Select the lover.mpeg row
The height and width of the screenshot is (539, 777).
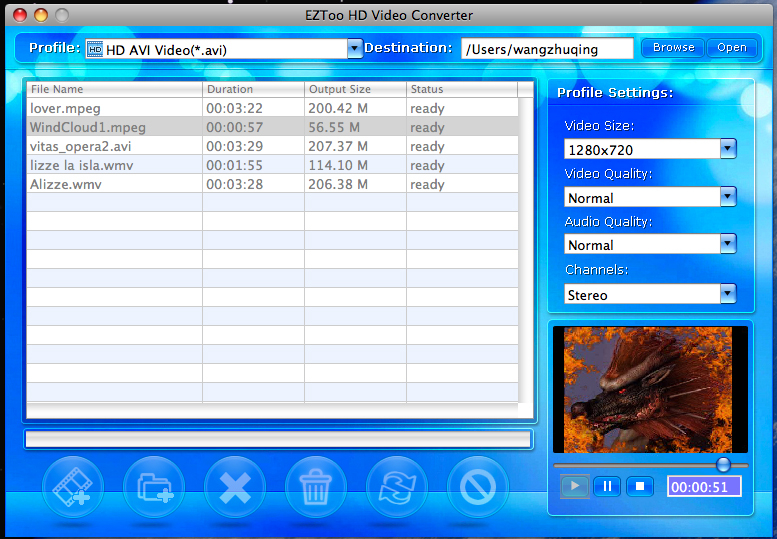pyautogui.click(x=273, y=108)
